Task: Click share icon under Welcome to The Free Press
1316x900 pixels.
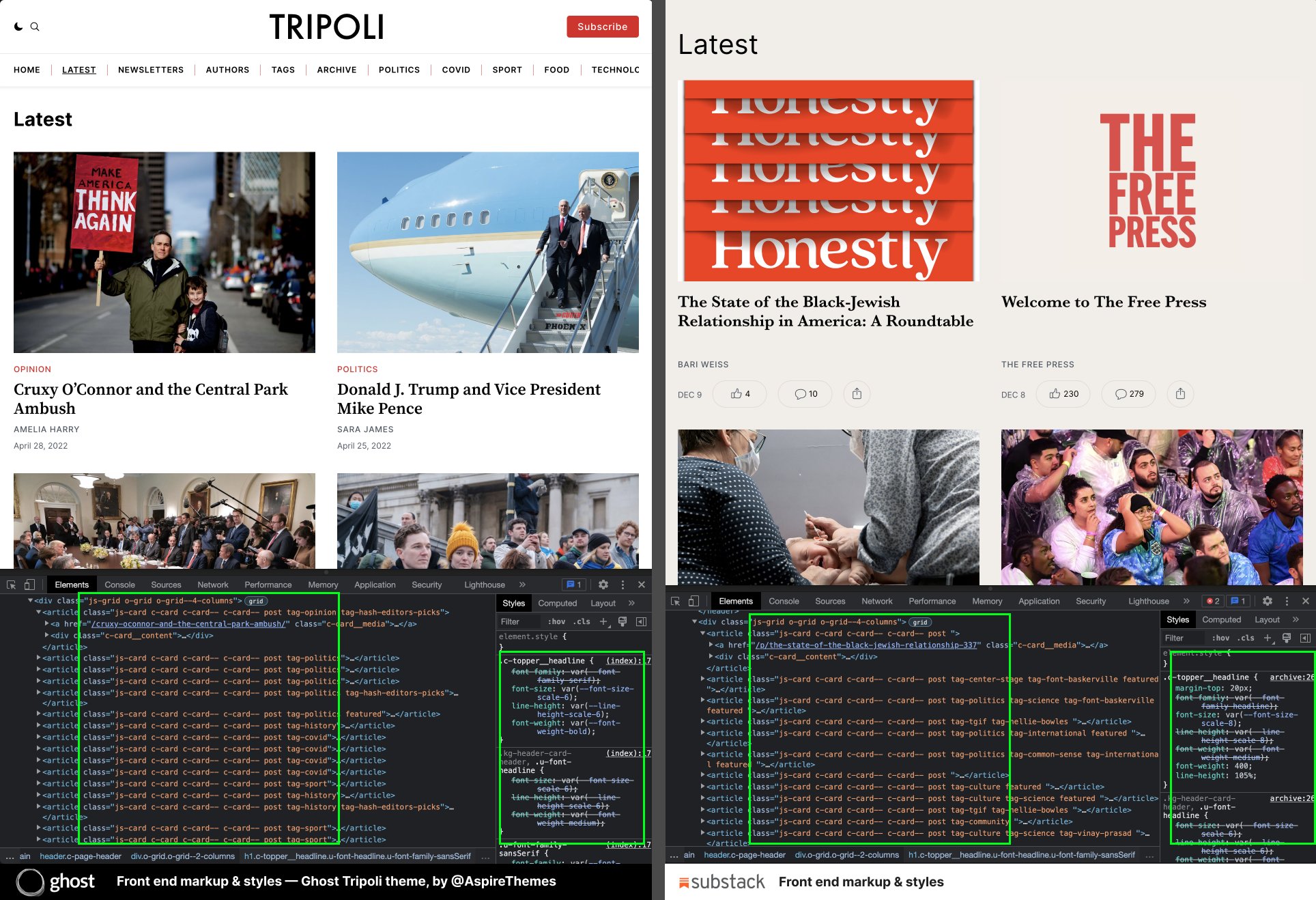Action: [x=1180, y=394]
